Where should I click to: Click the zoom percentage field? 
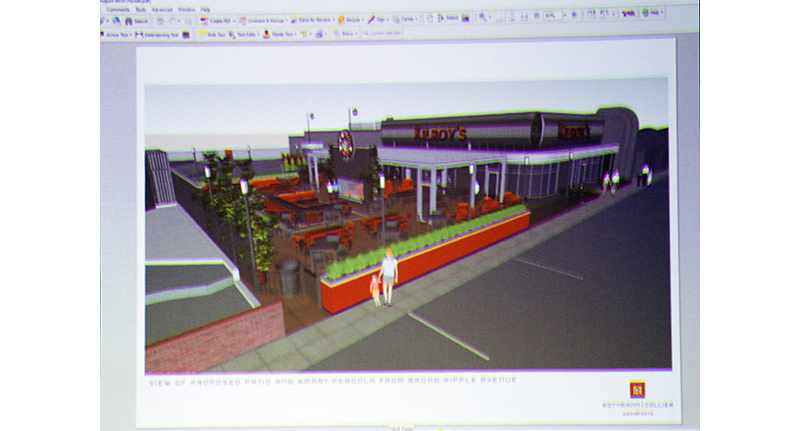[553, 15]
